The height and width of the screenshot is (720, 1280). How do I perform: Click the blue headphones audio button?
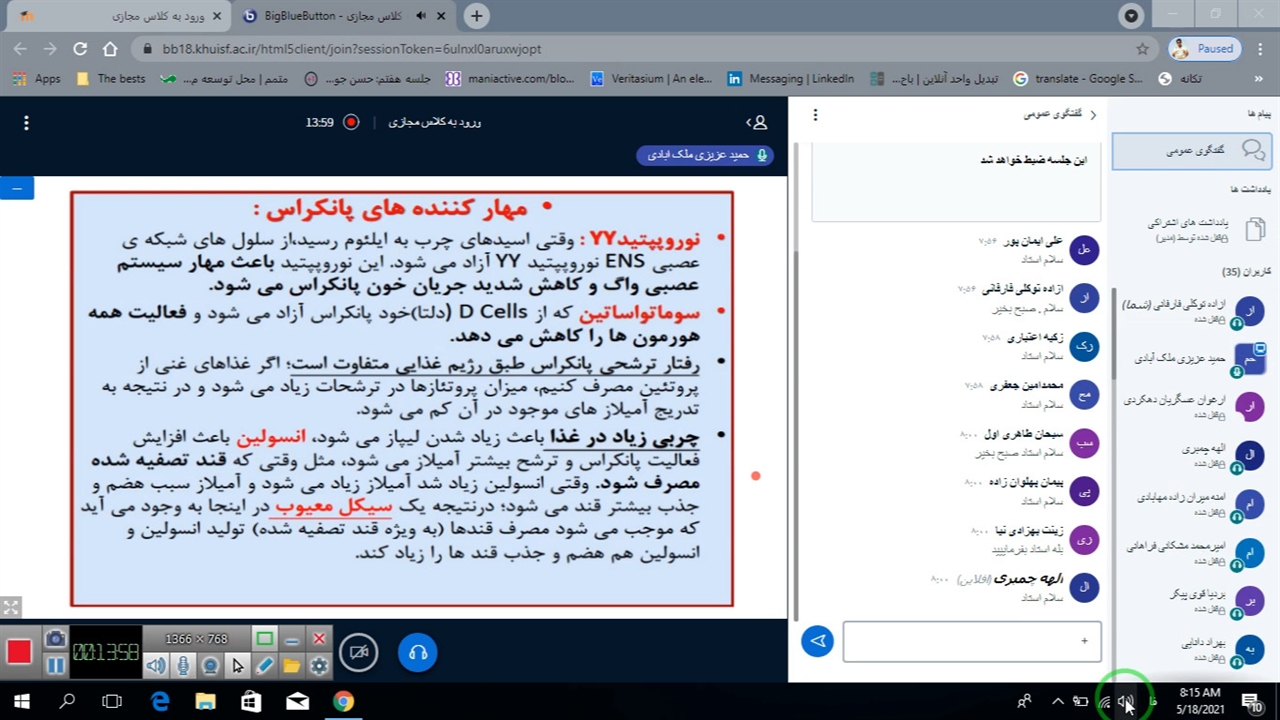(418, 653)
